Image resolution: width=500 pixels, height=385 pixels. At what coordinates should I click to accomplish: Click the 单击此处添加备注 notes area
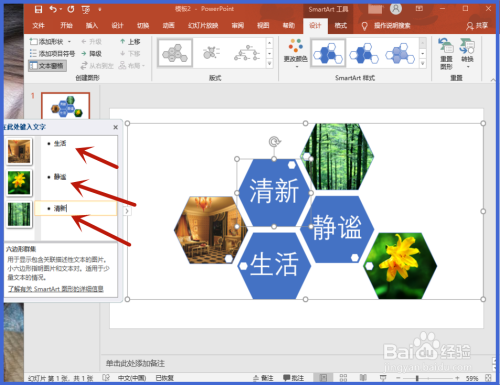click(x=135, y=363)
